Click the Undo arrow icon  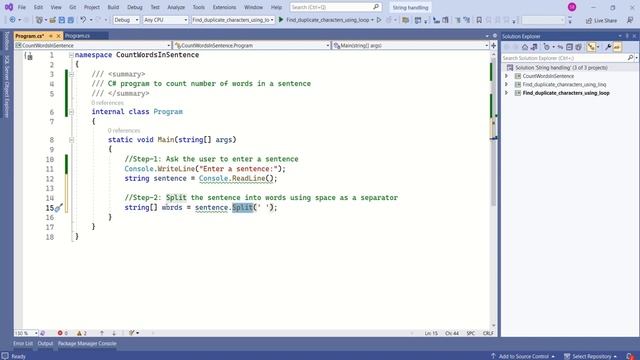pos(83,20)
